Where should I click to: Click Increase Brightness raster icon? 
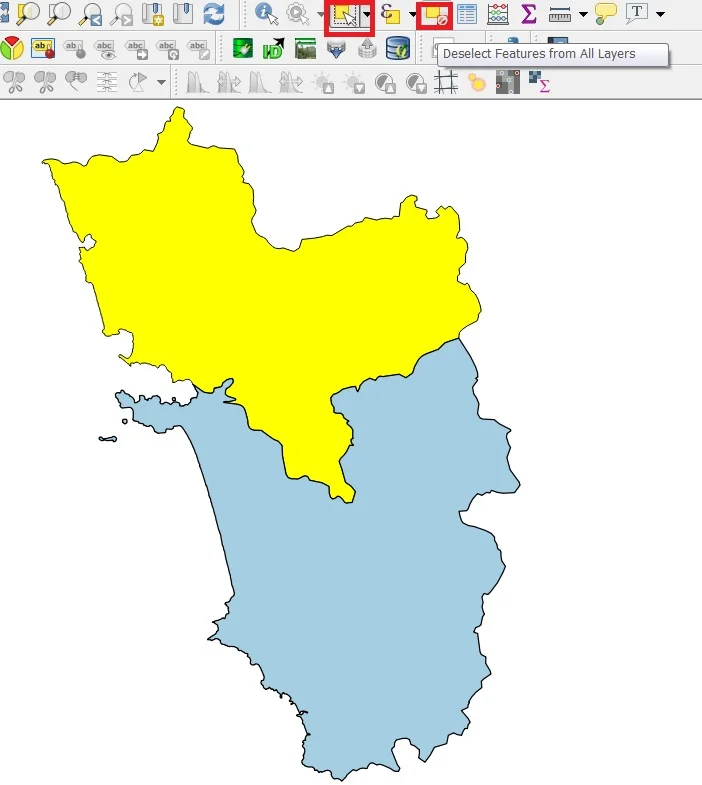pyautogui.click(x=322, y=83)
